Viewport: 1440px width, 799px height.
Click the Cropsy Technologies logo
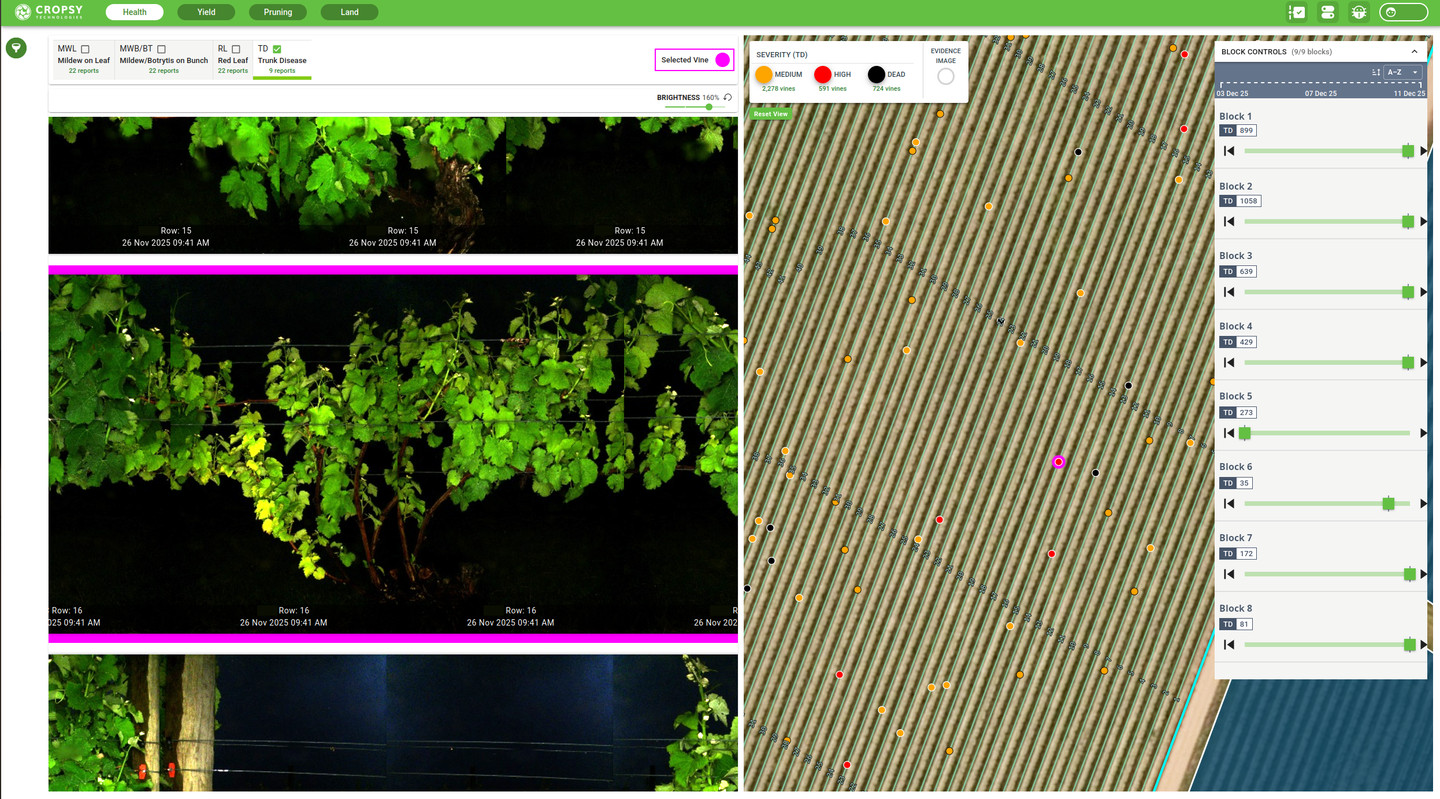point(49,12)
